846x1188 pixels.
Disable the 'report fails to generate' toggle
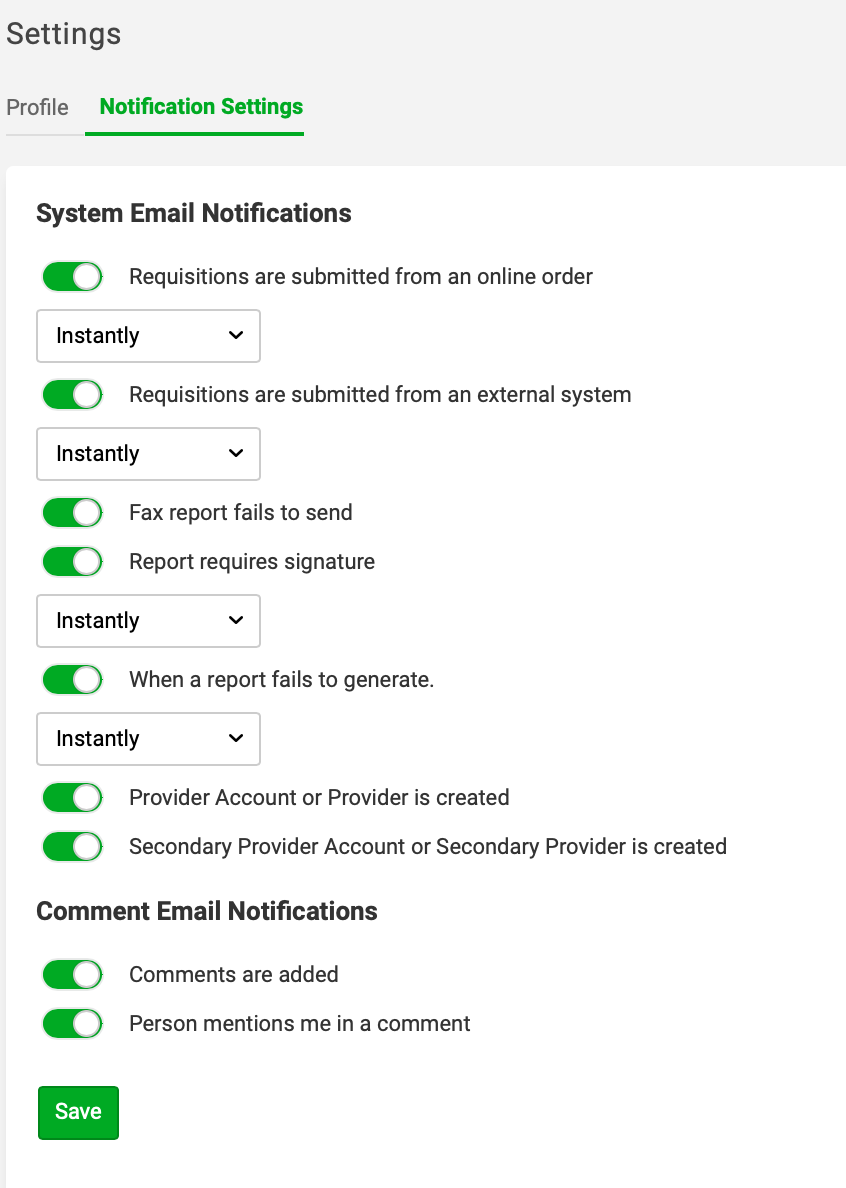73,680
